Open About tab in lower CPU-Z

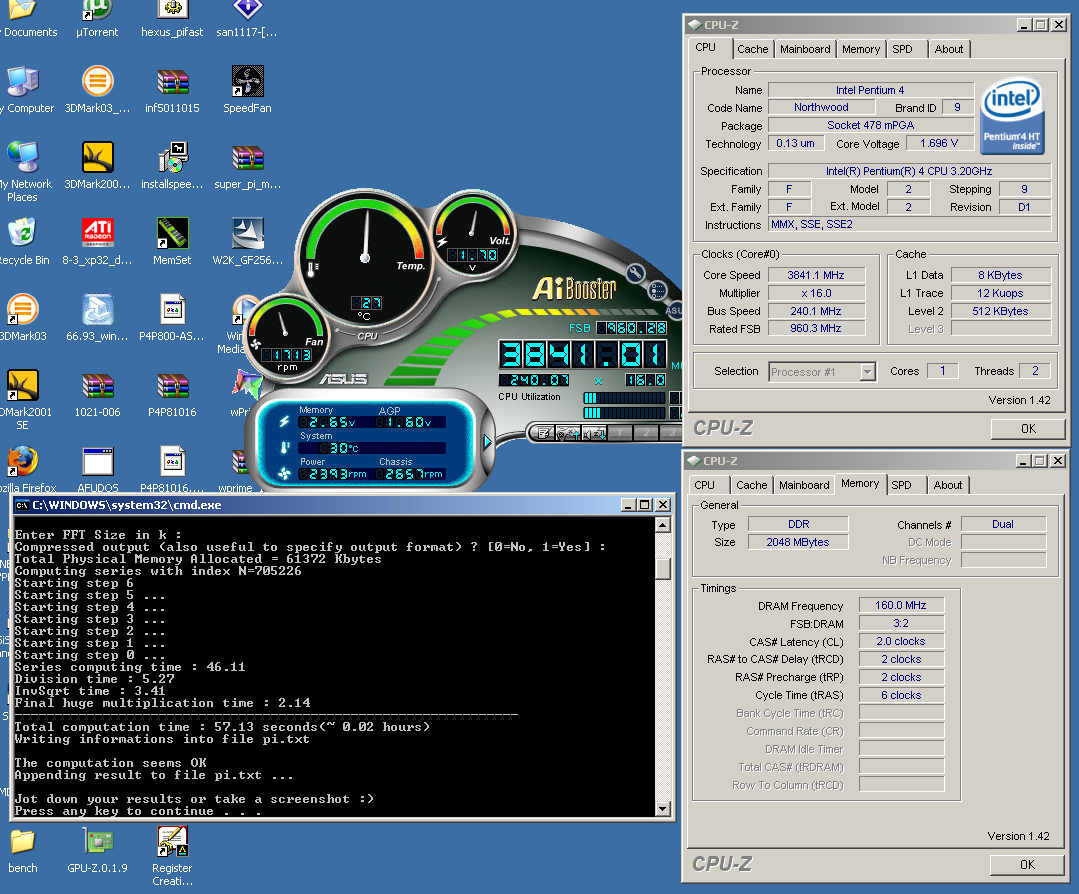(x=948, y=485)
